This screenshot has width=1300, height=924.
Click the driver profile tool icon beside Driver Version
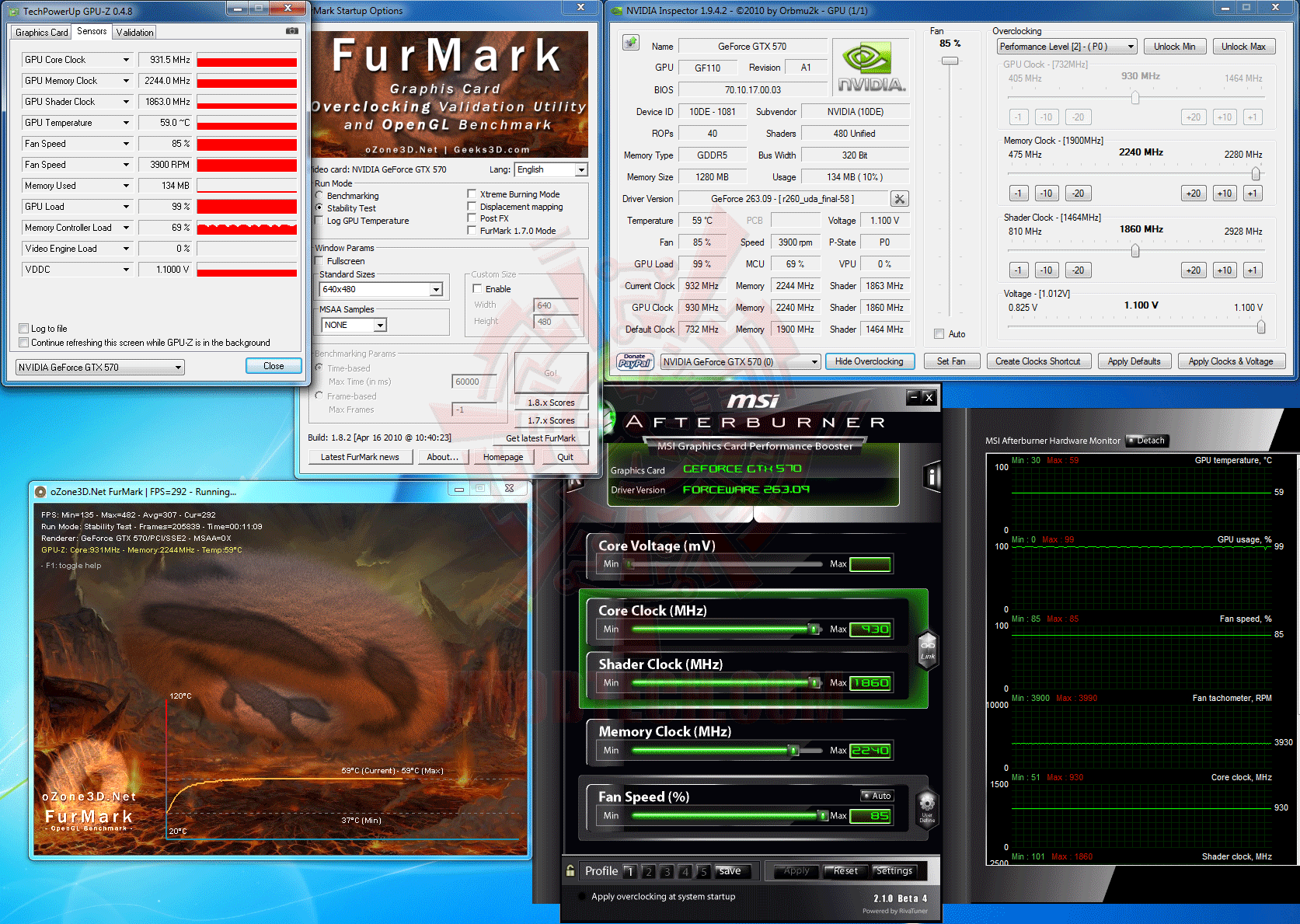899,199
